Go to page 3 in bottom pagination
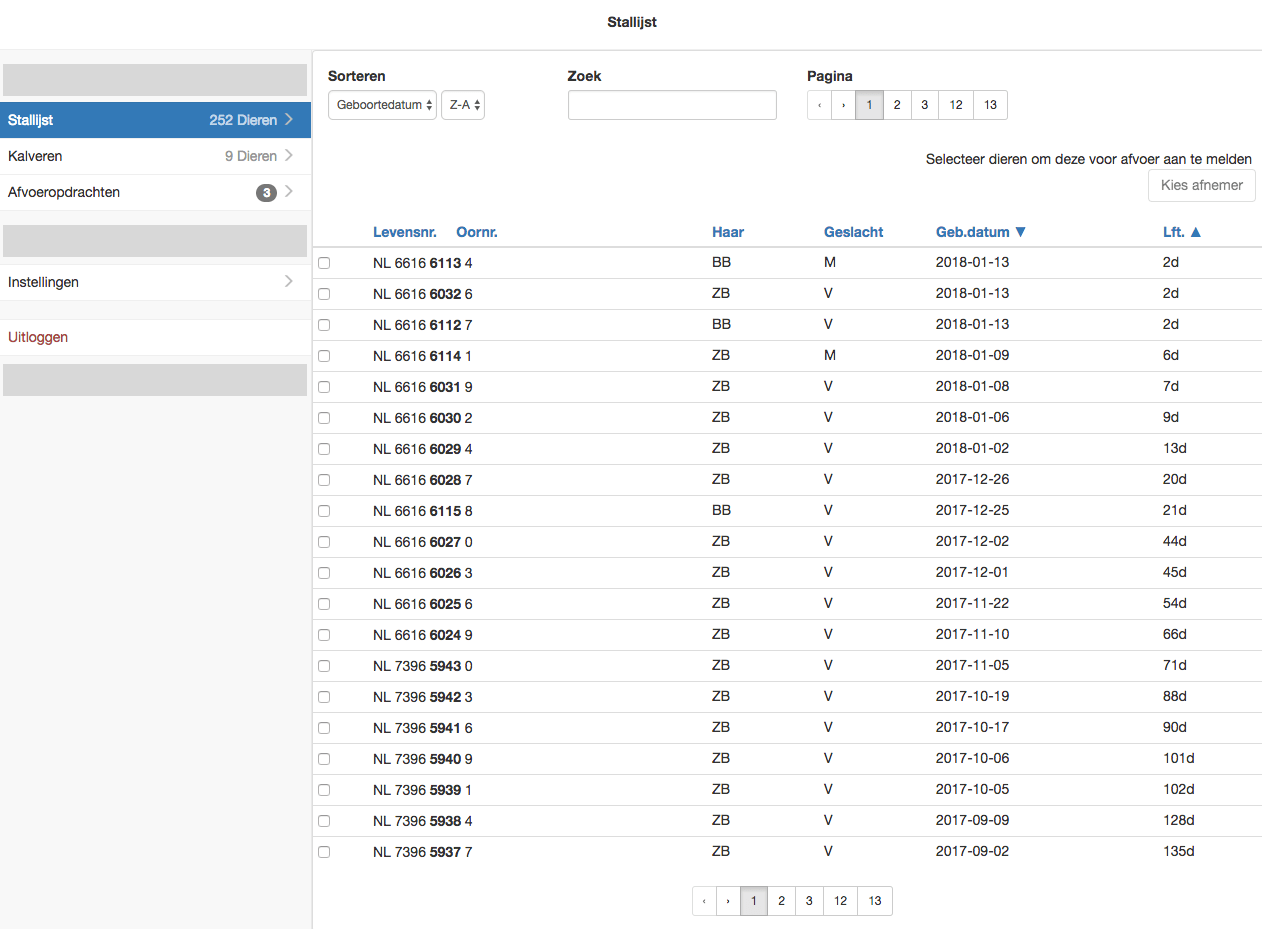 [x=809, y=901]
